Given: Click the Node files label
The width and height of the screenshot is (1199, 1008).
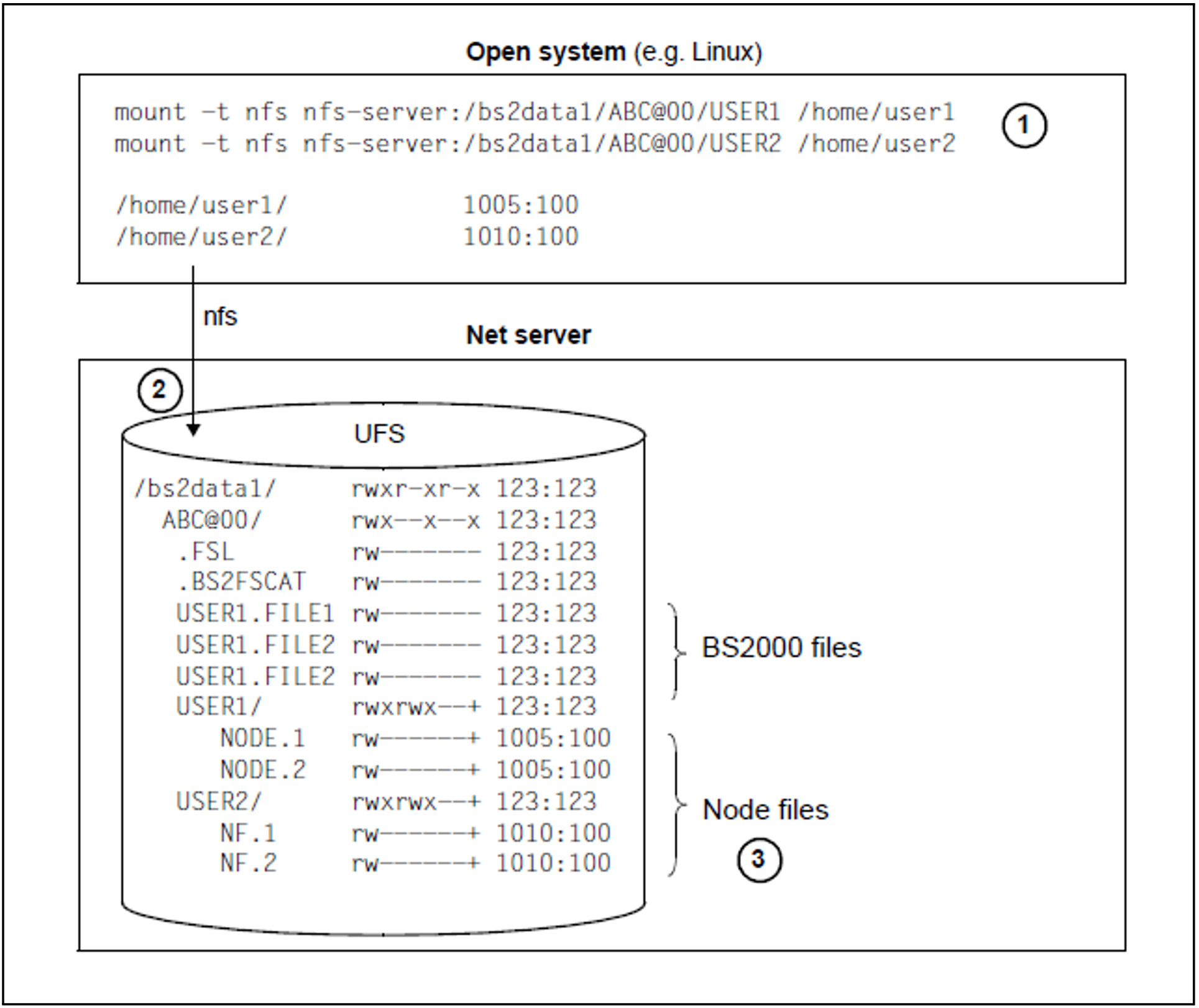Looking at the screenshot, I should coord(765,810).
